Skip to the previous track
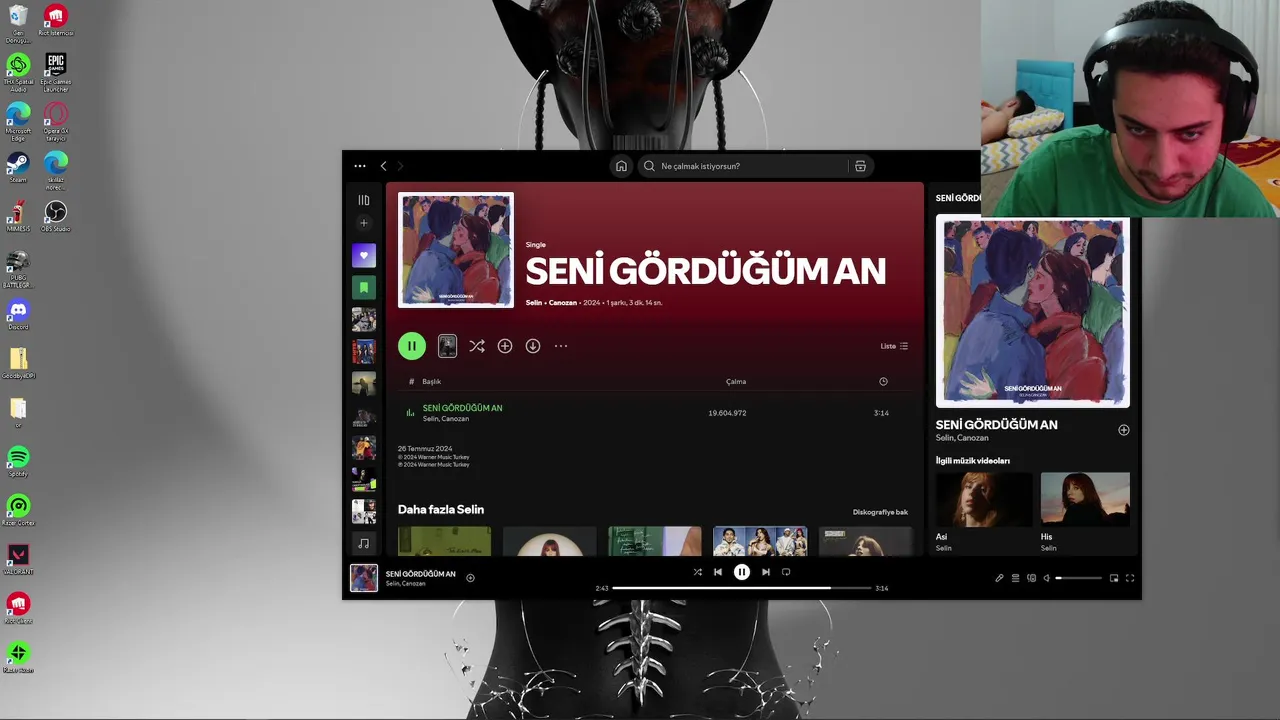Viewport: 1280px width, 720px height. click(x=717, y=572)
